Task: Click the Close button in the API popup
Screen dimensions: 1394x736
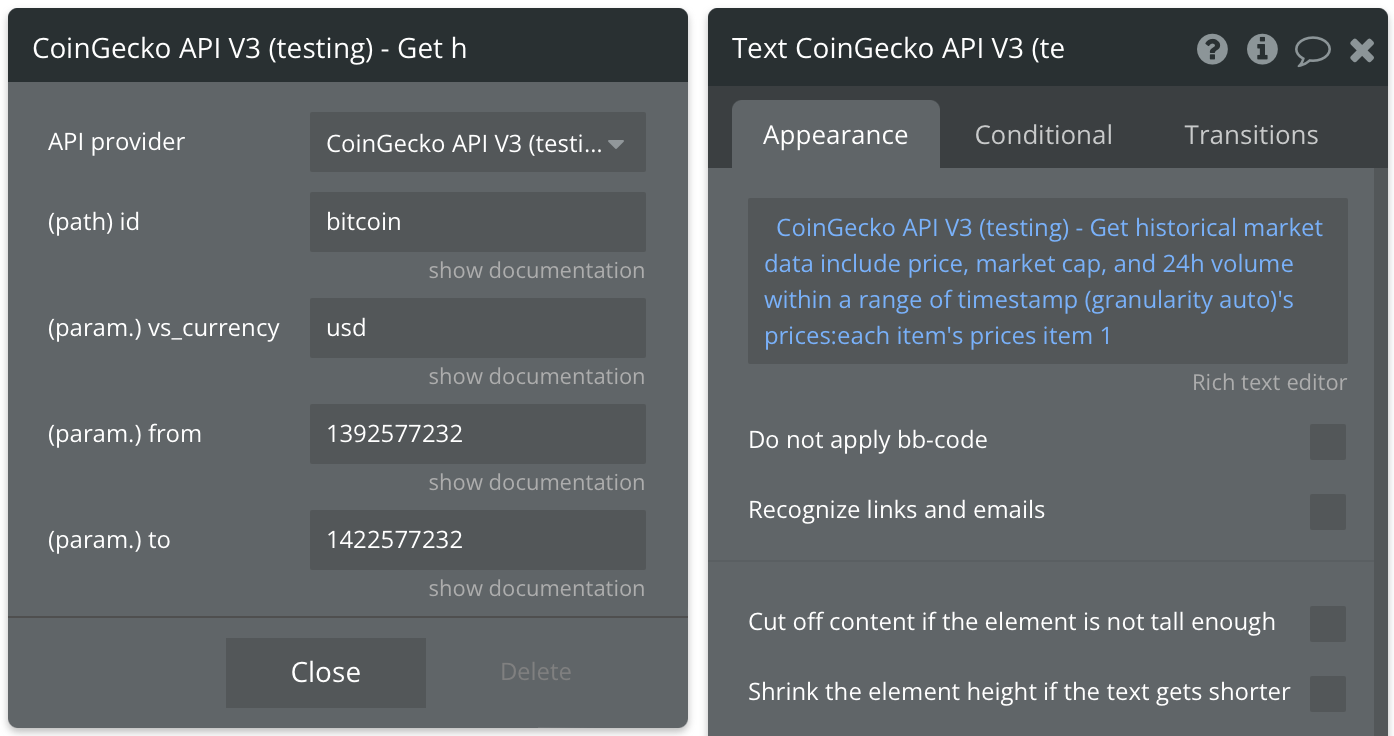Action: pyautogui.click(x=326, y=672)
